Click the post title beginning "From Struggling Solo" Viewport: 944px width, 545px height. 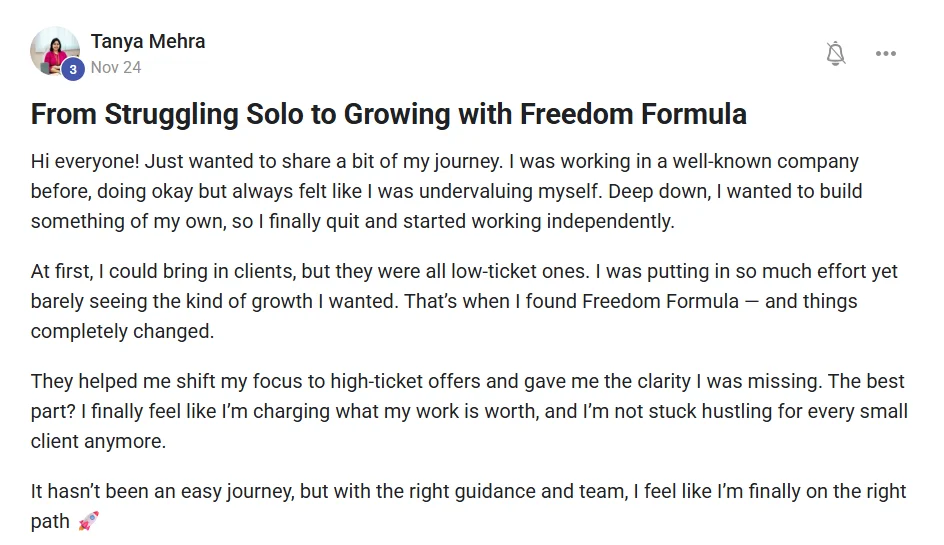388,114
